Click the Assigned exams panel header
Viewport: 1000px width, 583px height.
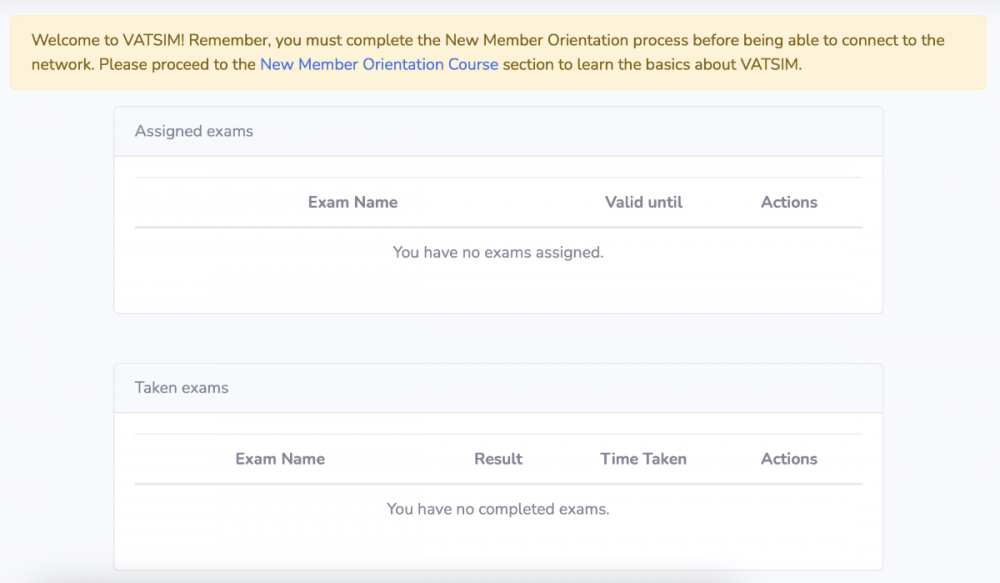(193, 131)
